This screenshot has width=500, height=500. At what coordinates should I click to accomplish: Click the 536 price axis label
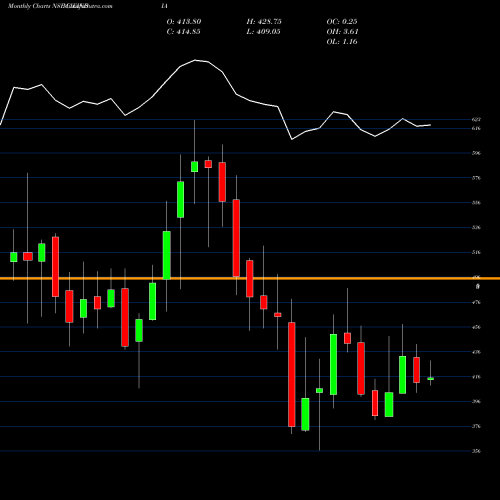(476, 228)
